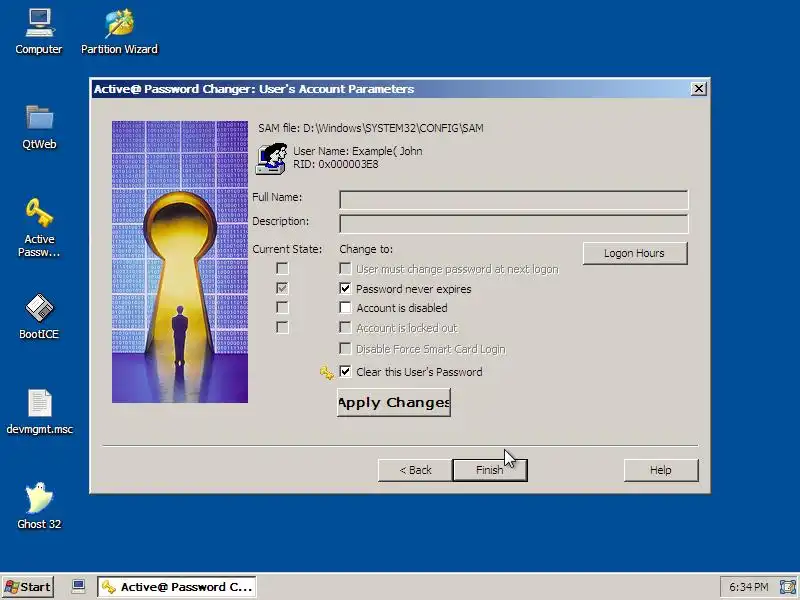Toggle Disable Force Smart Card Login checkbox
Image resolution: width=800 pixels, height=600 pixels.
pyautogui.click(x=345, y=348)
